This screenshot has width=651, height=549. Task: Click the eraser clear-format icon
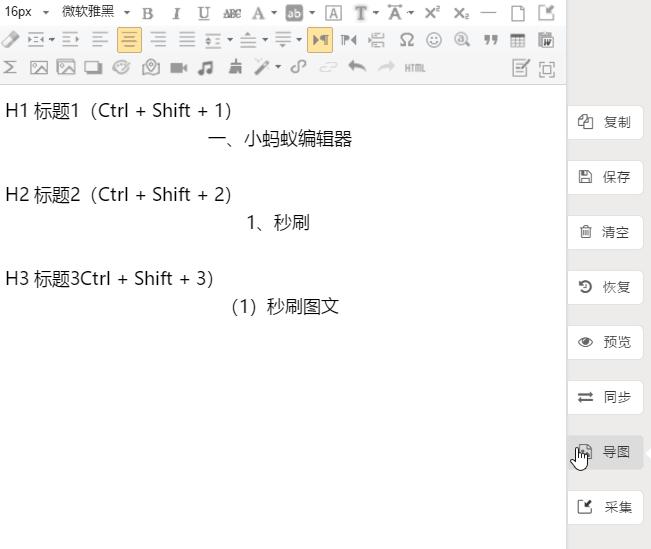tap(10, 40)
